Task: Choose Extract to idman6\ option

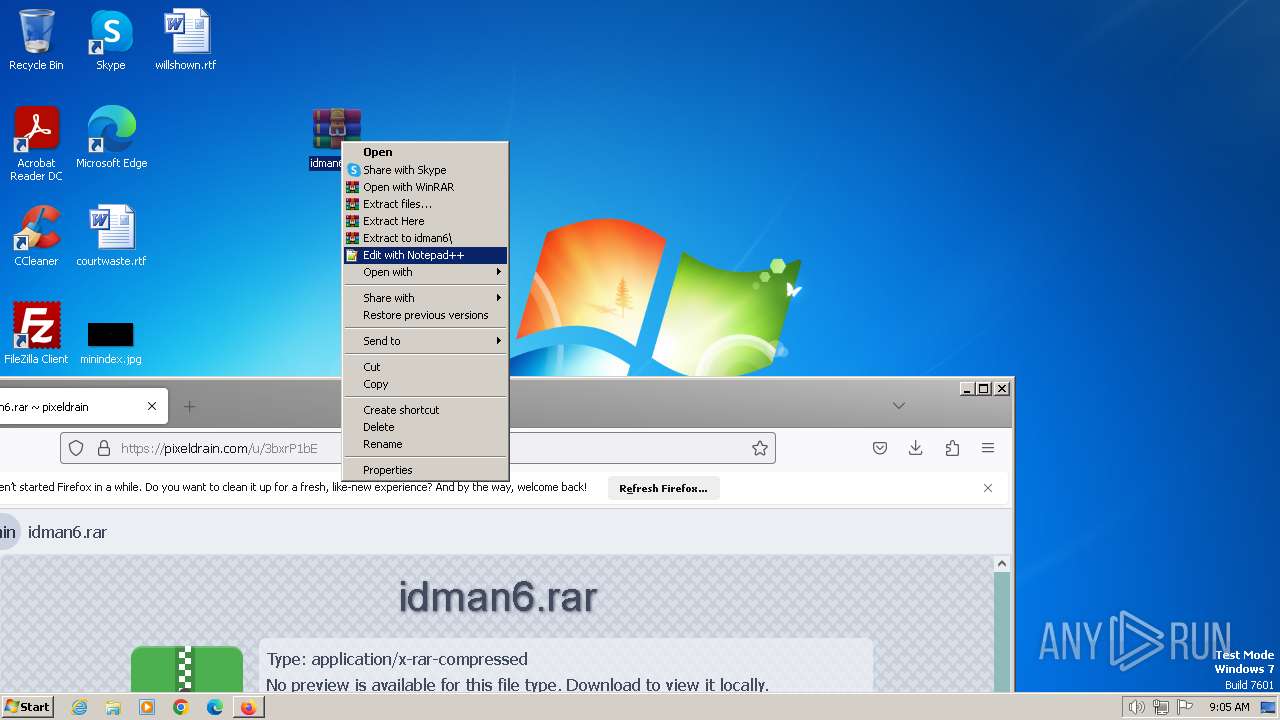Action: pyautogui.click(x=425, y=238)
